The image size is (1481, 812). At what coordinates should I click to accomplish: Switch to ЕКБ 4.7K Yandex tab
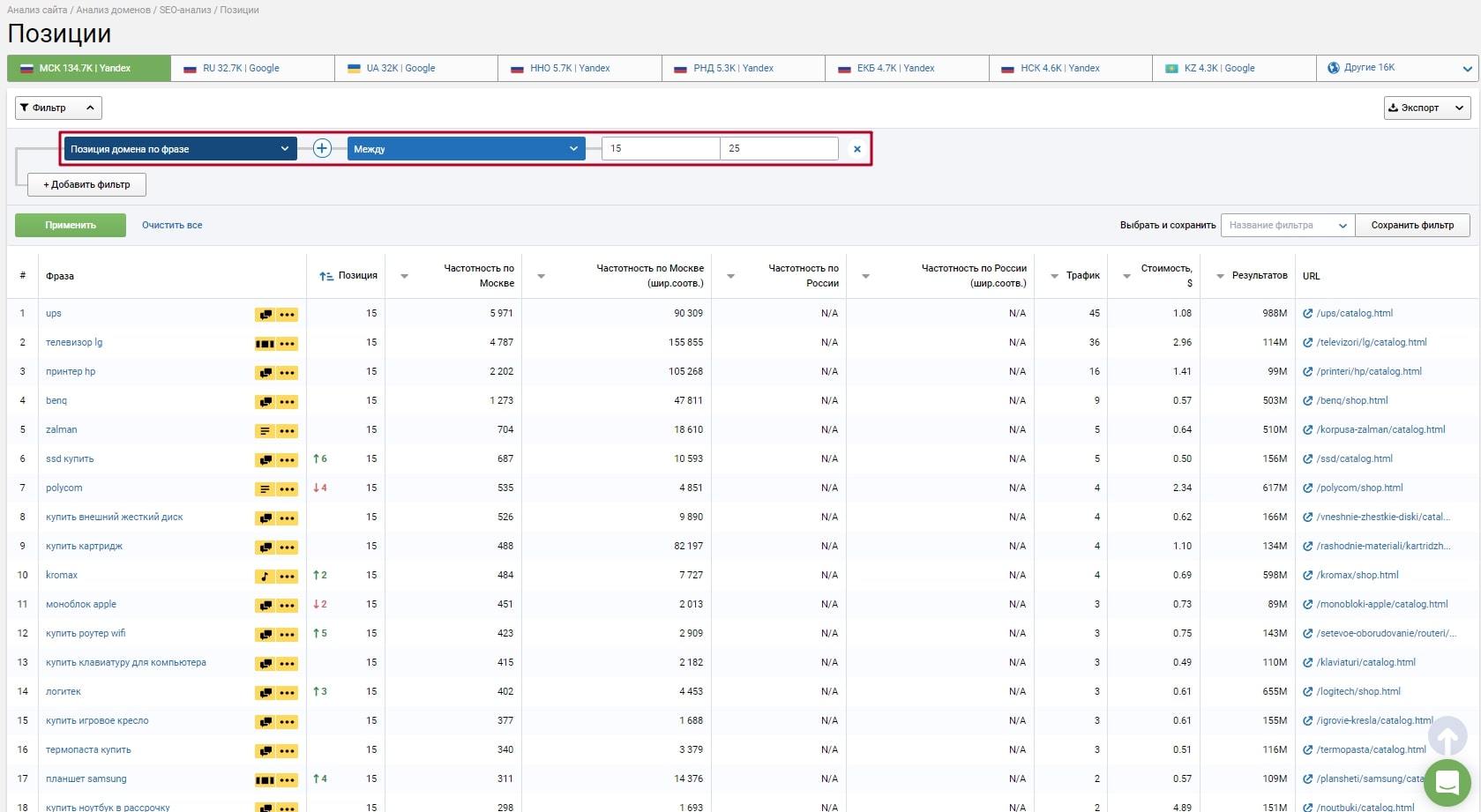pos(907,68)
